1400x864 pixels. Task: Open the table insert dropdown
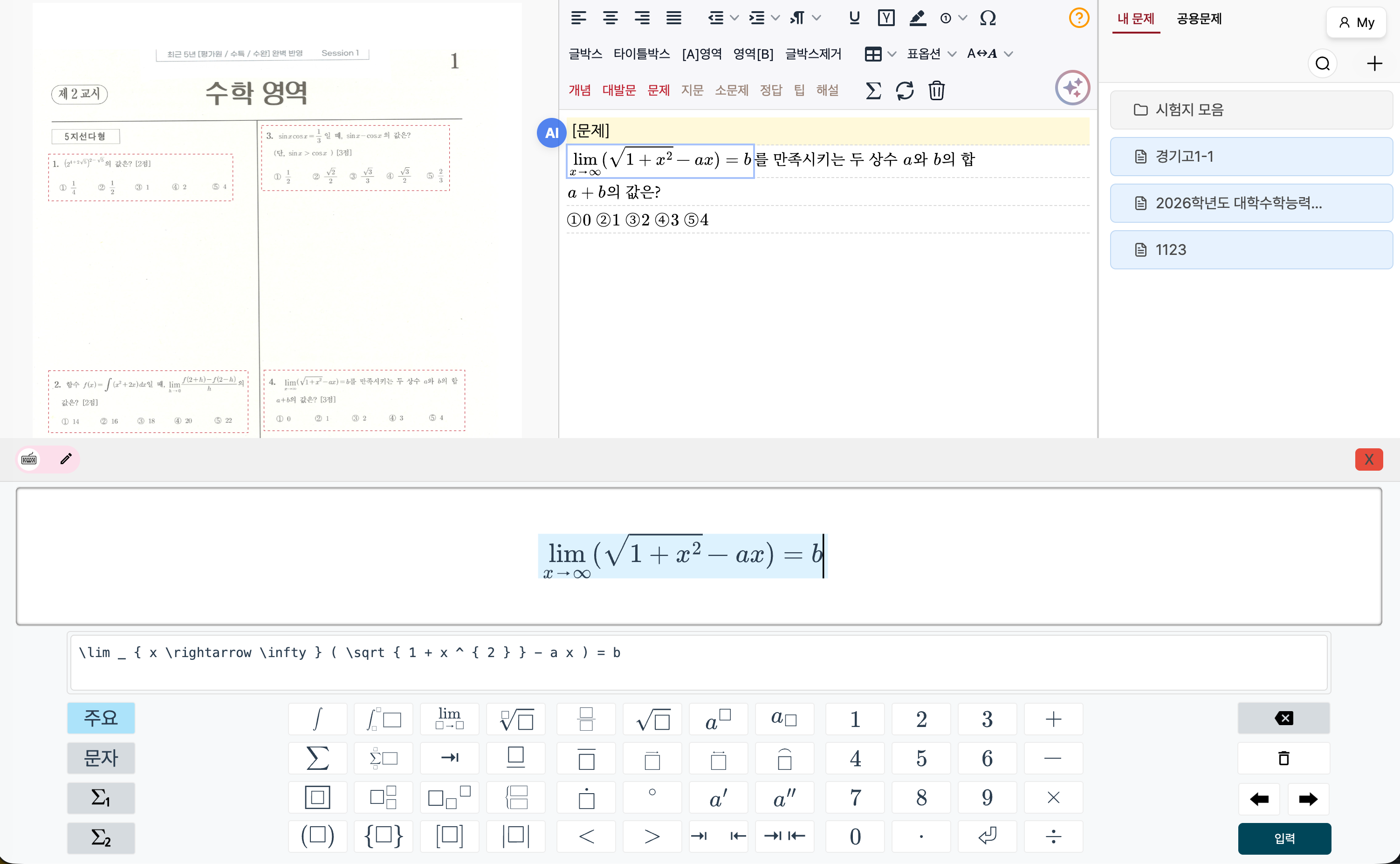(880, 54)
